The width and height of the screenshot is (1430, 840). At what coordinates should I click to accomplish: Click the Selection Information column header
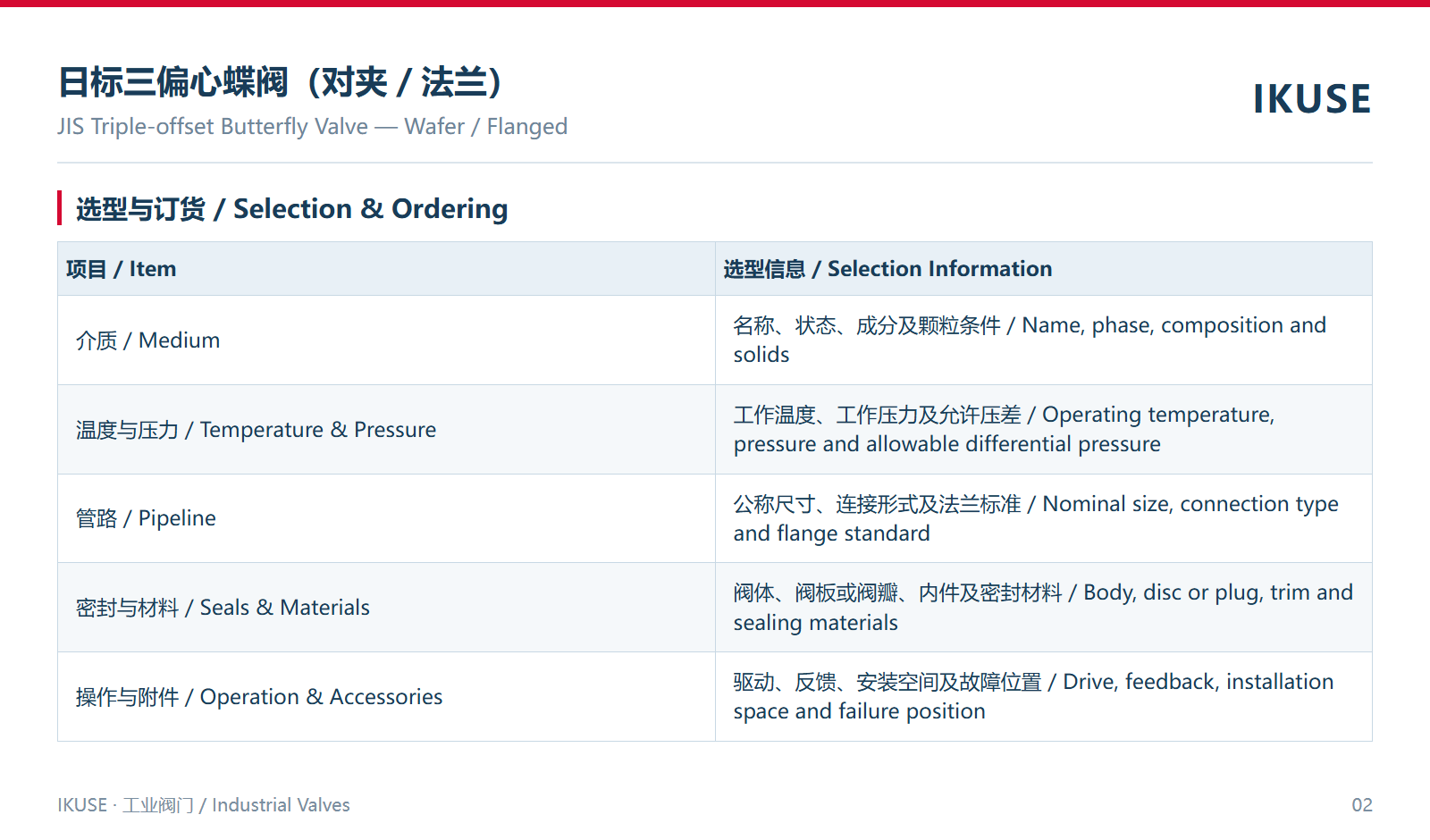click(x=1044, y=269)
